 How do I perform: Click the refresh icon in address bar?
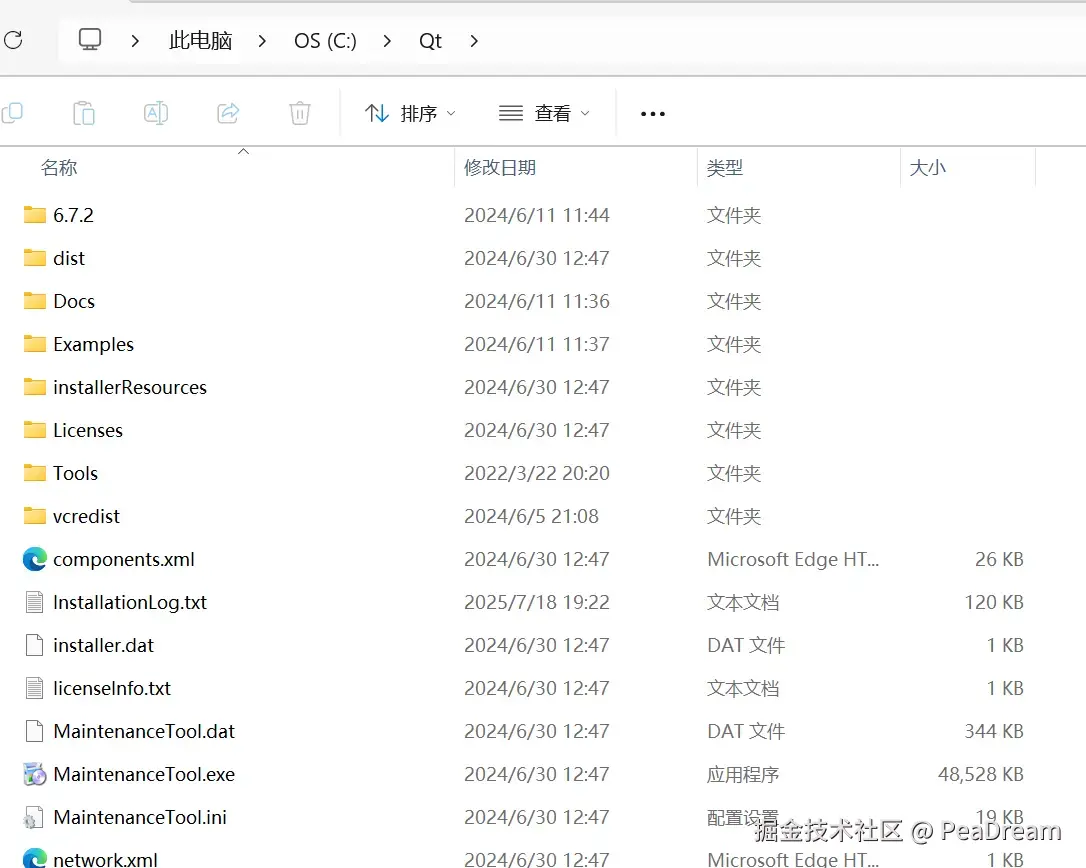point(13,40)
